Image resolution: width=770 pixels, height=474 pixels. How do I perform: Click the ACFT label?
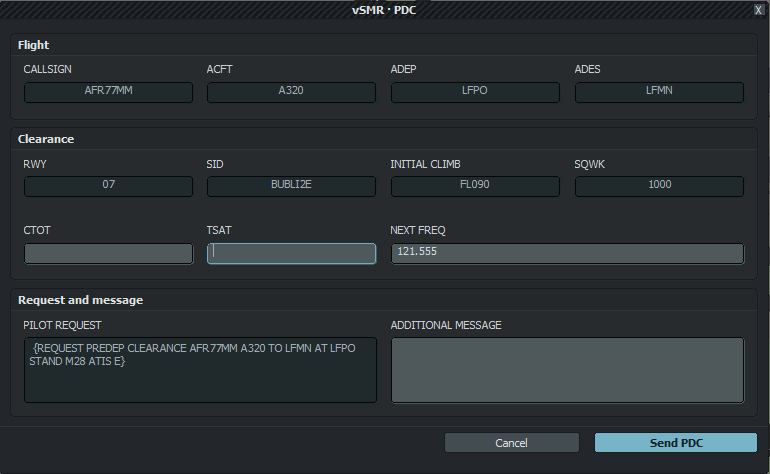pyautogui.click(x=220, y=69)
